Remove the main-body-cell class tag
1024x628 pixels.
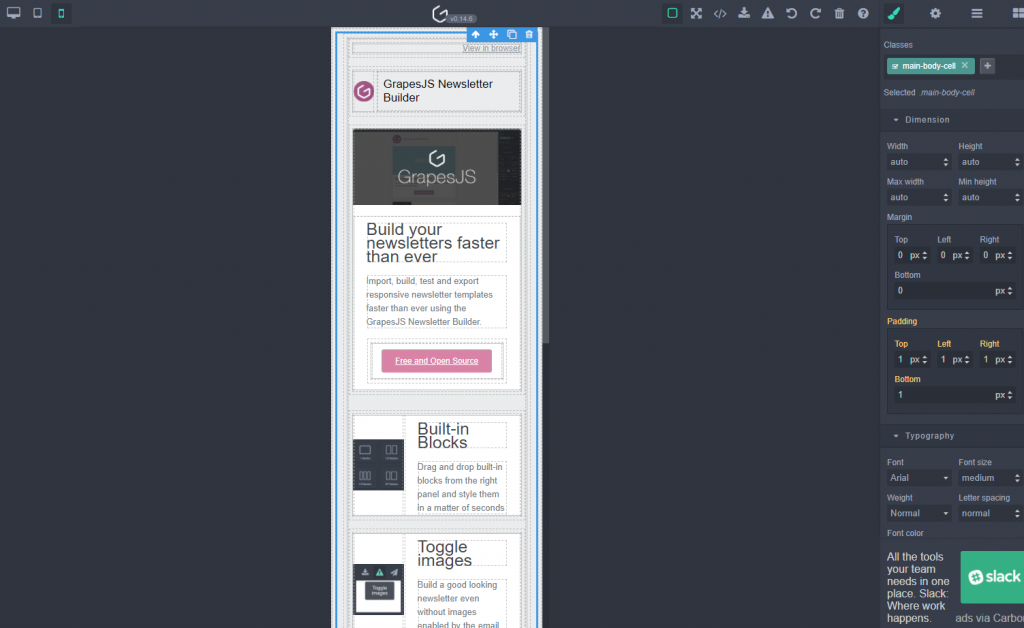(965, 66)
